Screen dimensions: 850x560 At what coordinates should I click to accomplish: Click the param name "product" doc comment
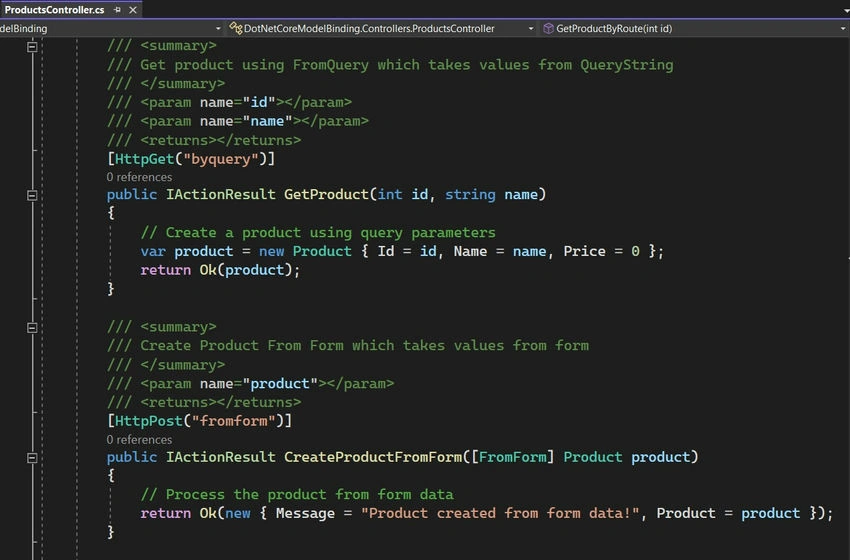250,383
